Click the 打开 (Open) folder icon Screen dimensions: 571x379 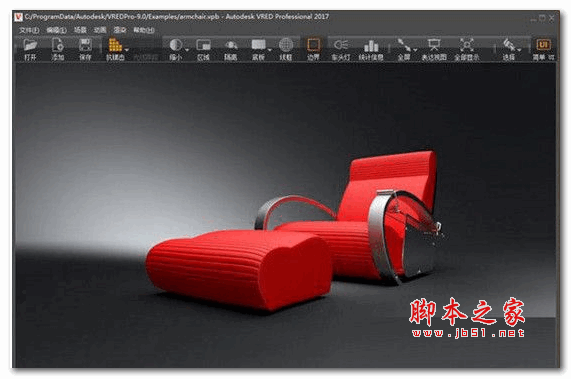tap(30, 45)
